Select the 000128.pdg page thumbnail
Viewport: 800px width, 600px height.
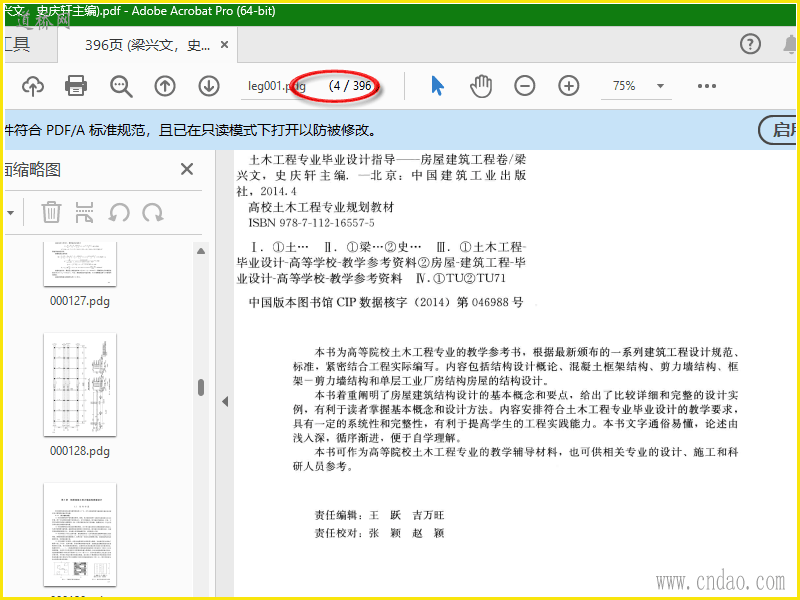pyautogui.click(x=80, y=385)
